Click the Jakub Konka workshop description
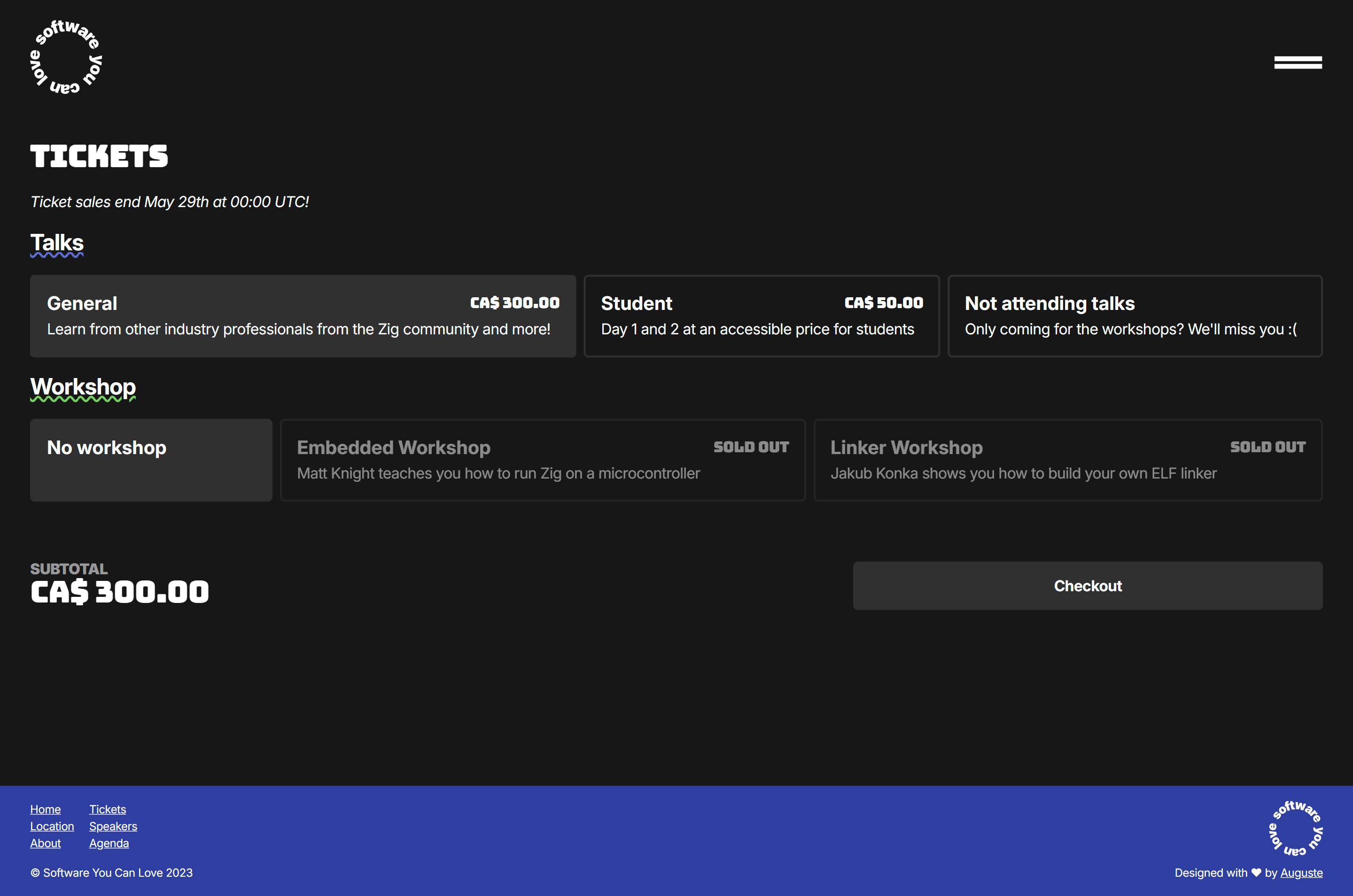 click(1023, 473)
